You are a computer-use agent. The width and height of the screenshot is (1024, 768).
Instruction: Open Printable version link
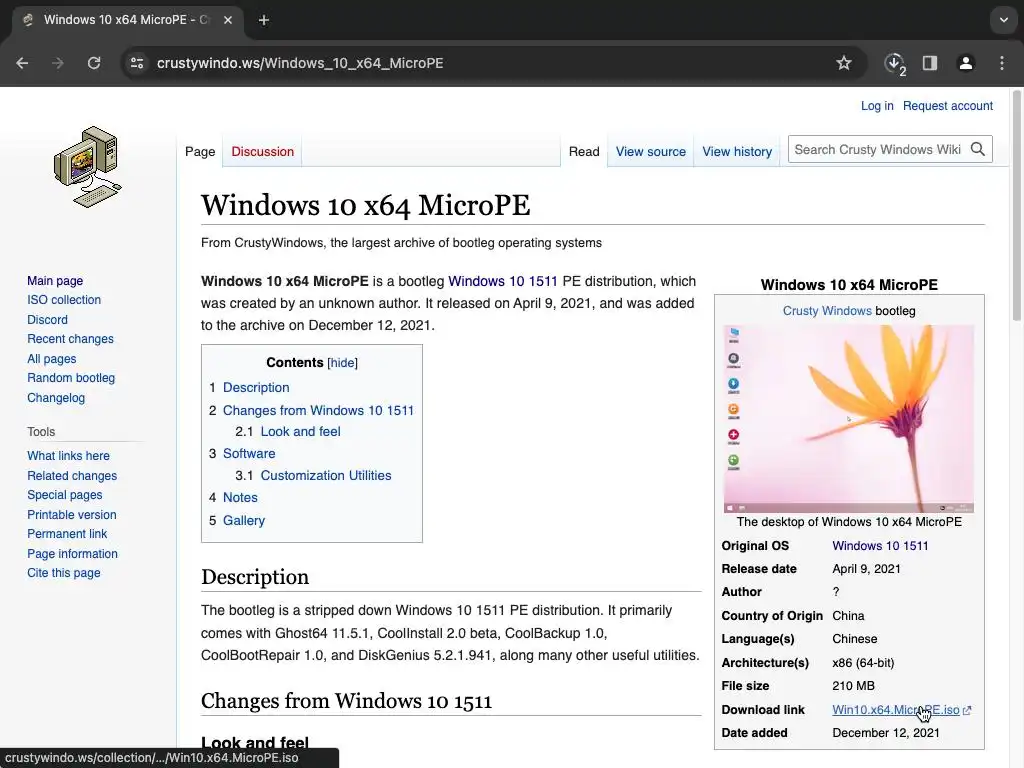[72, 515]
